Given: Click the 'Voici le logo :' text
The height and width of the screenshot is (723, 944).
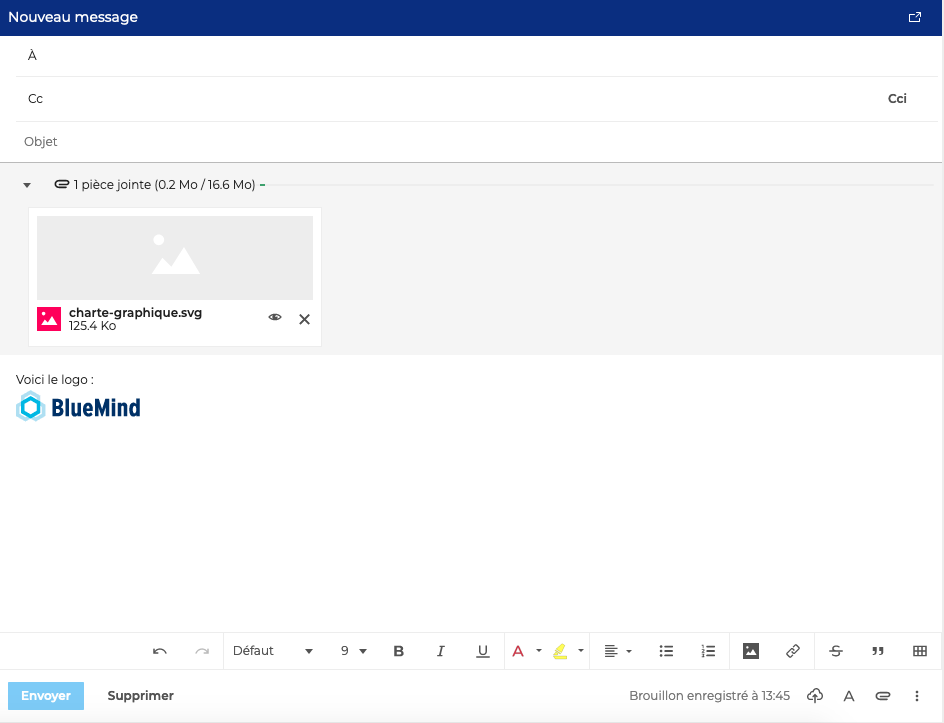Looking at the screenshot, I should [55, 380].
